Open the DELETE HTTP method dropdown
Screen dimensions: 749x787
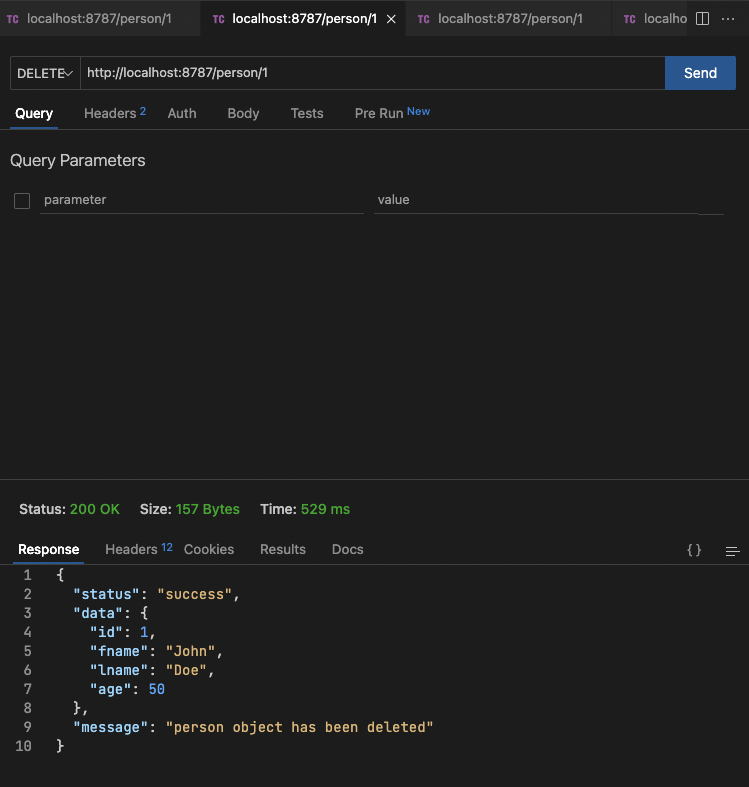tap(45, 73)
